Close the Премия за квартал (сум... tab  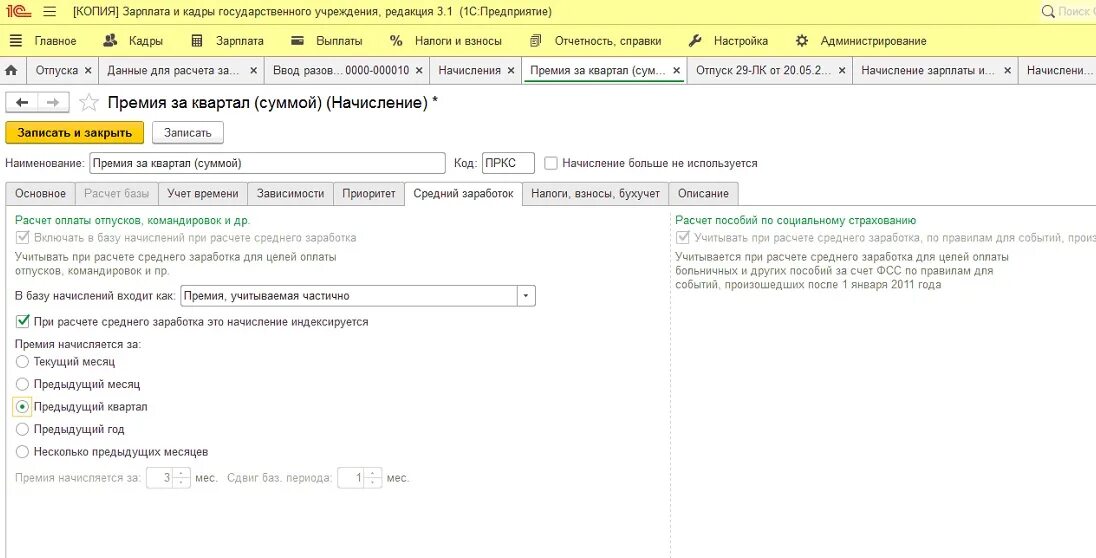click(x=677, y=71)
